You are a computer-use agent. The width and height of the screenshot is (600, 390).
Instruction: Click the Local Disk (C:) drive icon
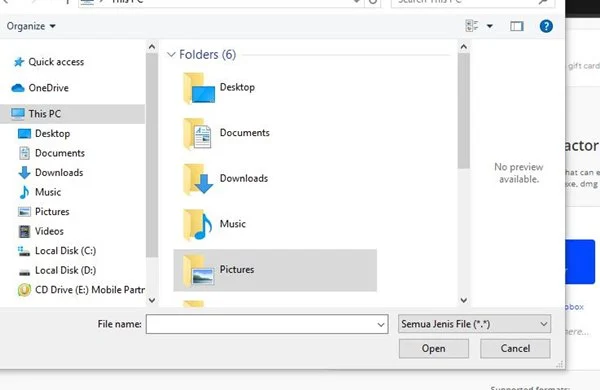(24, 251)
